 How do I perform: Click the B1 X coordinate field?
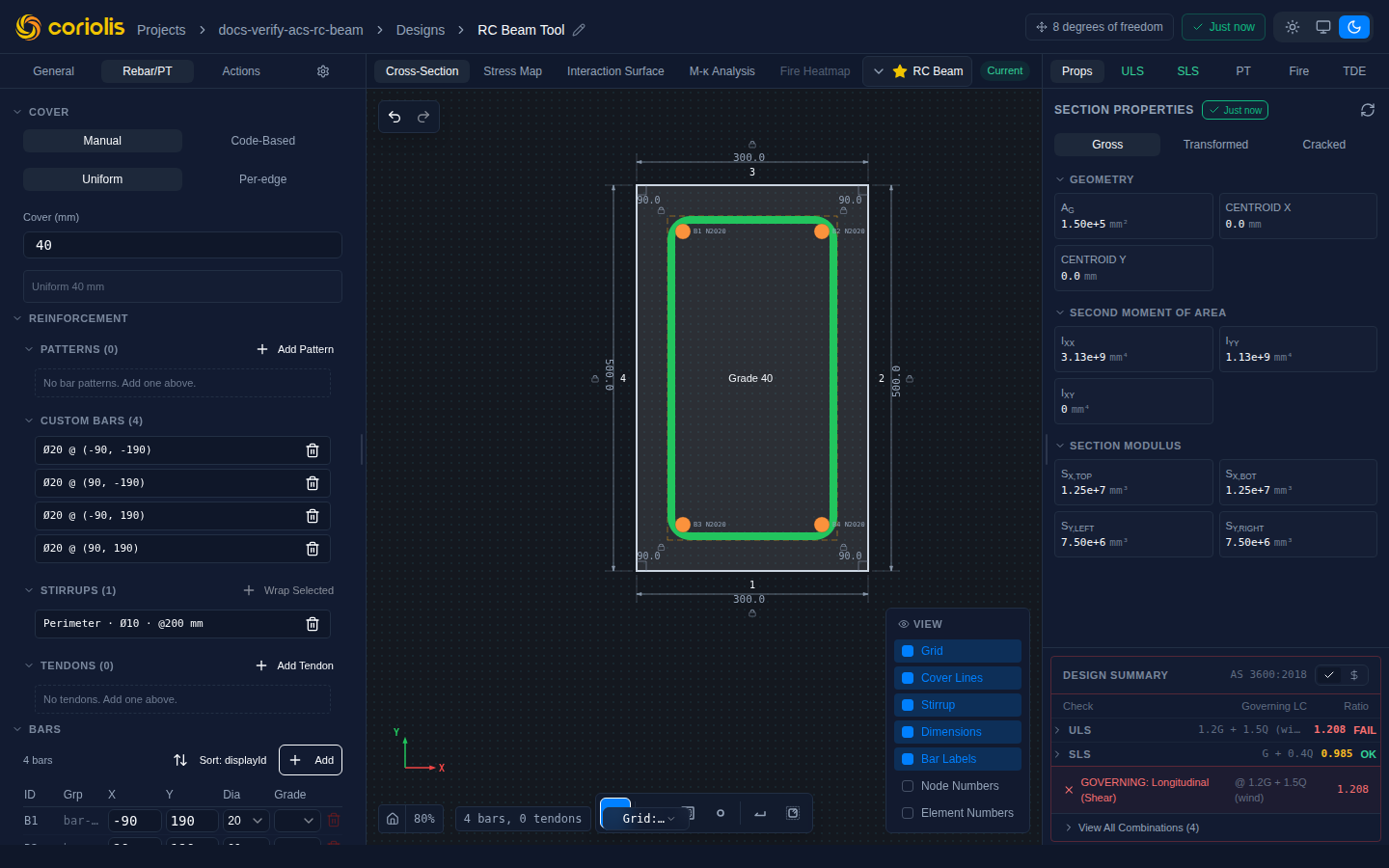point(134,821)
